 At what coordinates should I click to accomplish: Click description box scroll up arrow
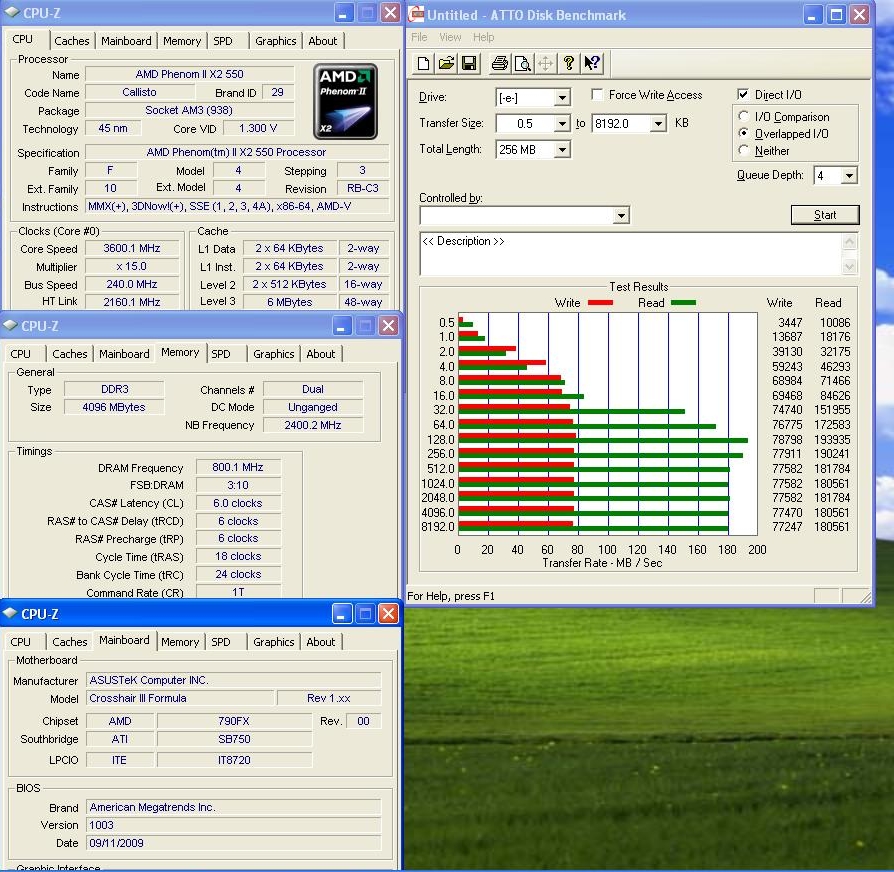(x=849, y=242)
